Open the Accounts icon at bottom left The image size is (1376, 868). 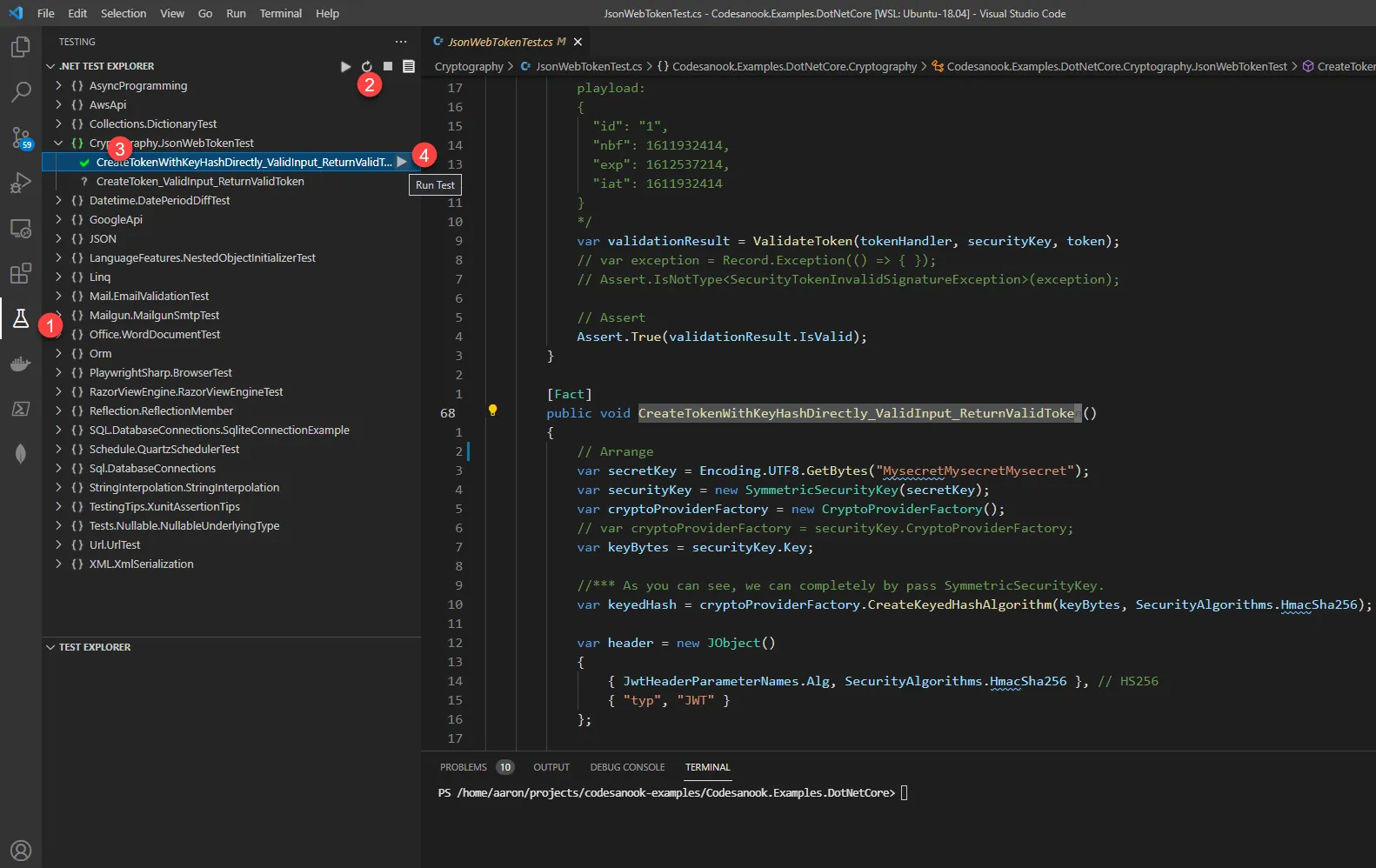point(21,850)
